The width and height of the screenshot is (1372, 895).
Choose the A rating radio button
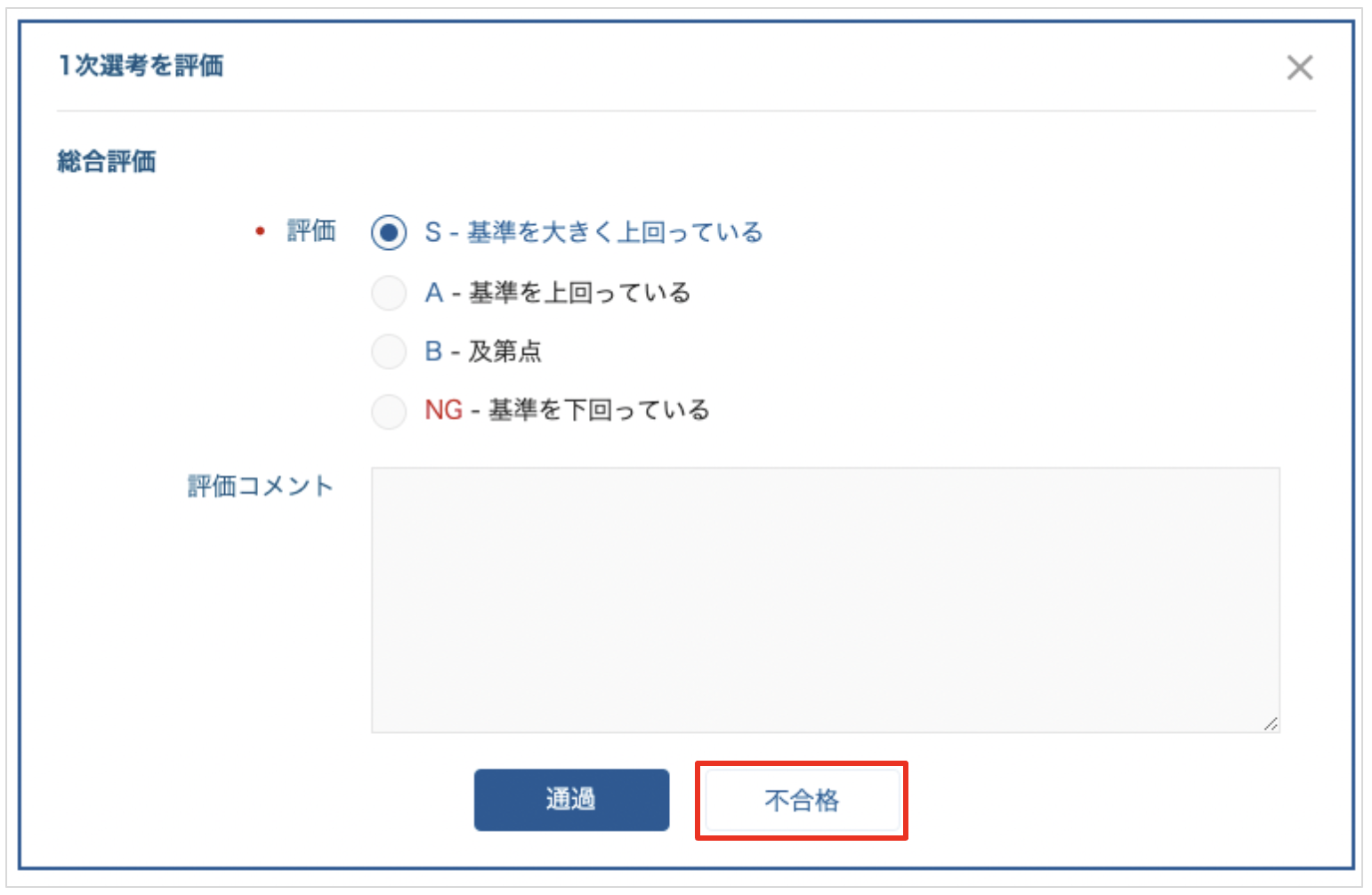click(x=389, y=293)
